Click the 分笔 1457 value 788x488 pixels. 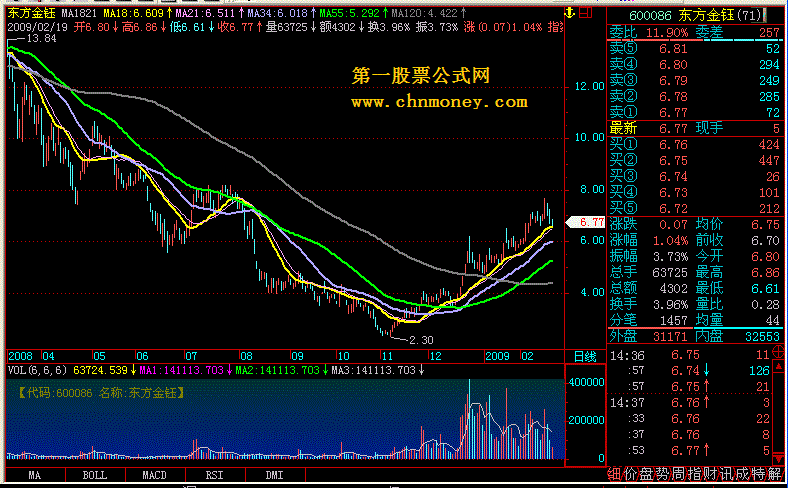tap(673, 321)
